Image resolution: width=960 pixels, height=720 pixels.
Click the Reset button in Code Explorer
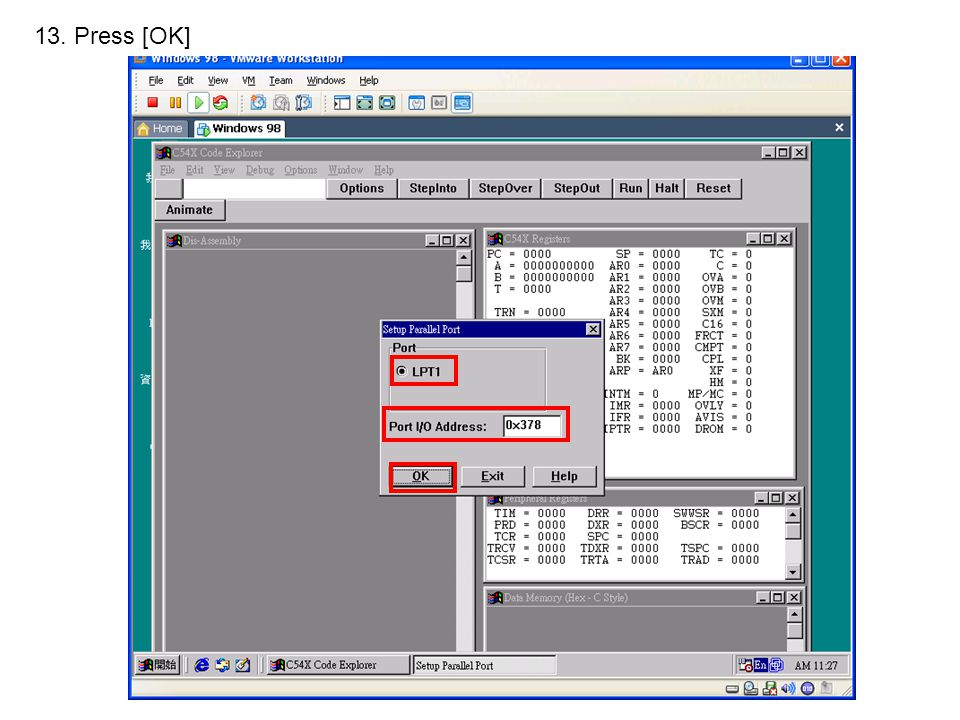tap(713, 189)
